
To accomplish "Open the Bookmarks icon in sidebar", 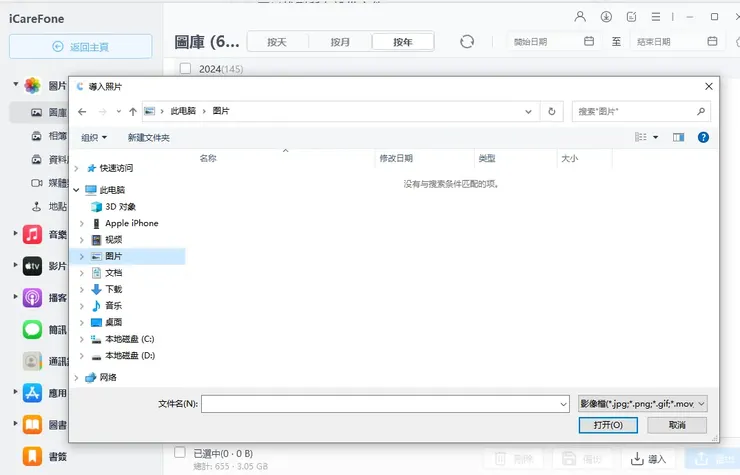I will click(x=32, y=456).
